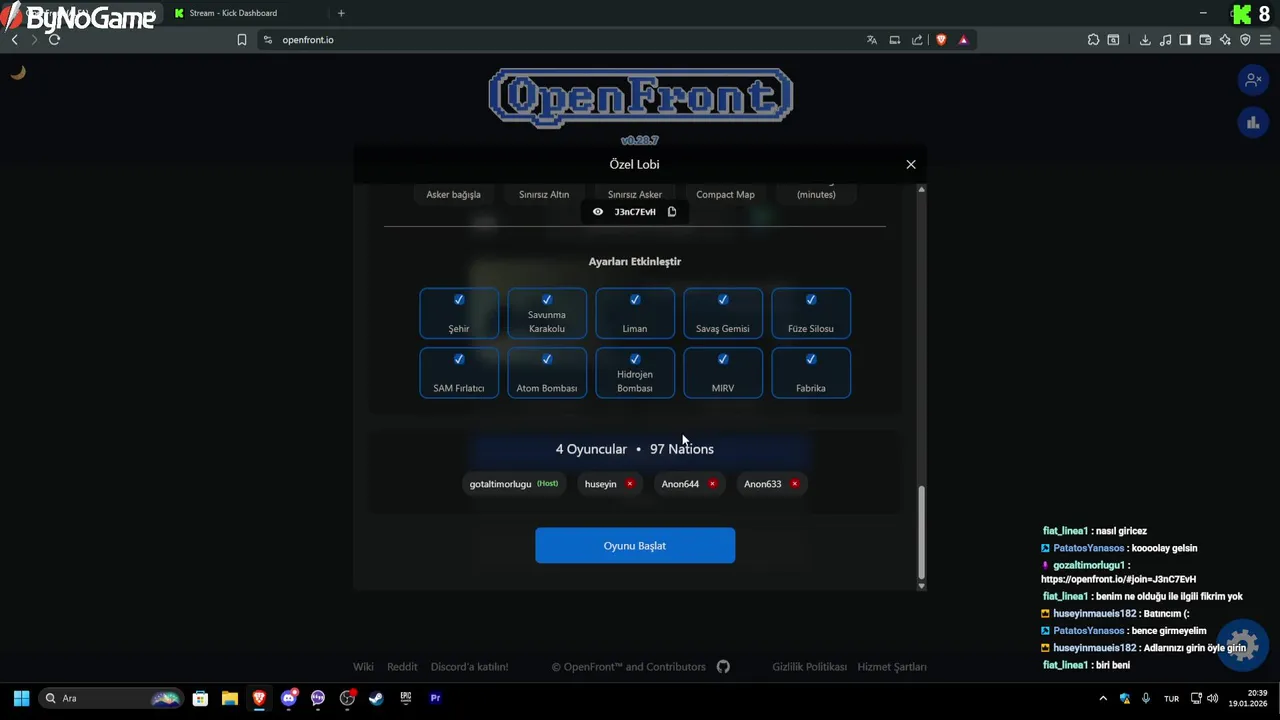
Task: Remove Anon633 with the red X
Action: (795, 484)
